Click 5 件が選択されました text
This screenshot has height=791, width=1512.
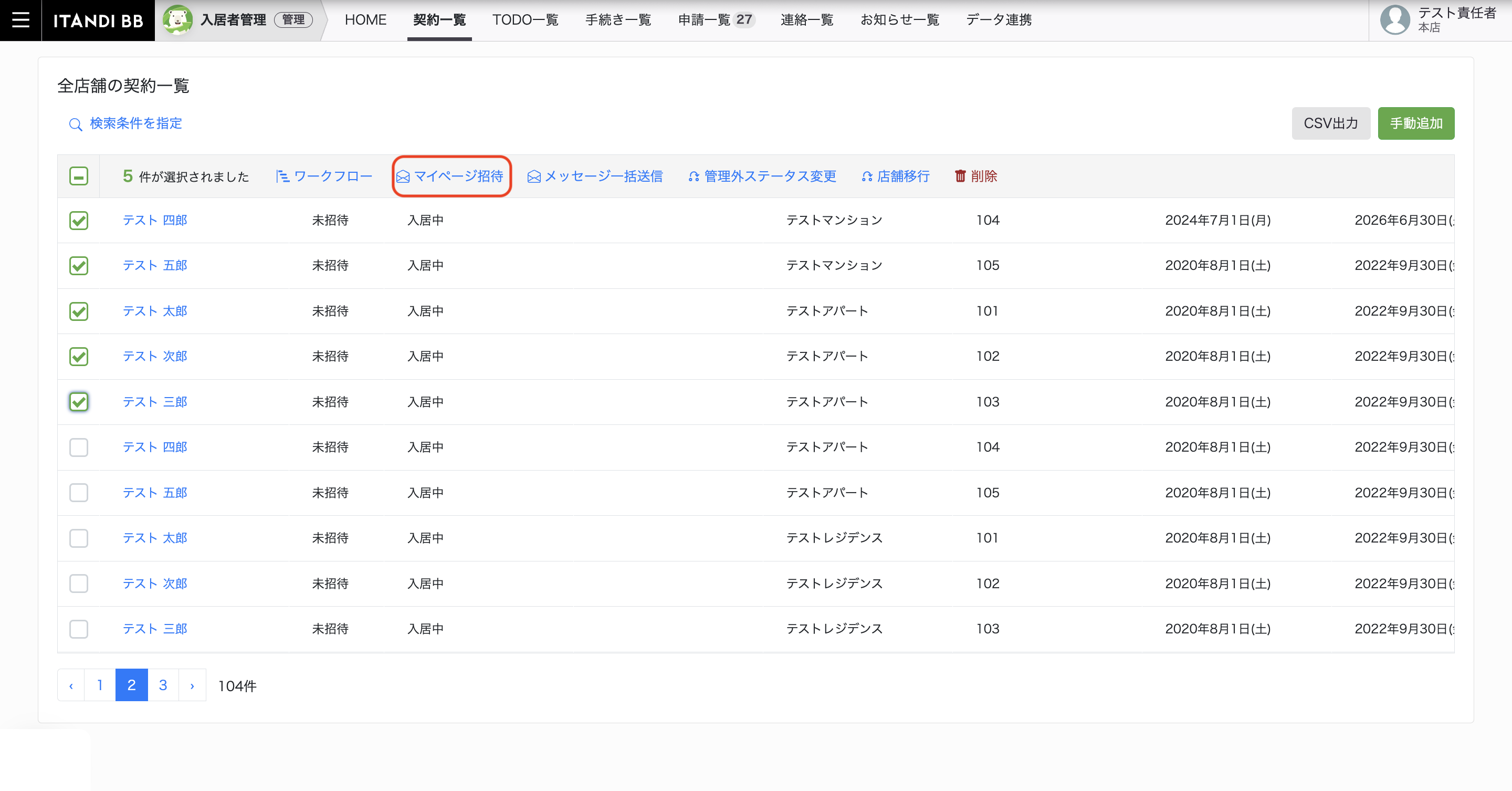186,176
